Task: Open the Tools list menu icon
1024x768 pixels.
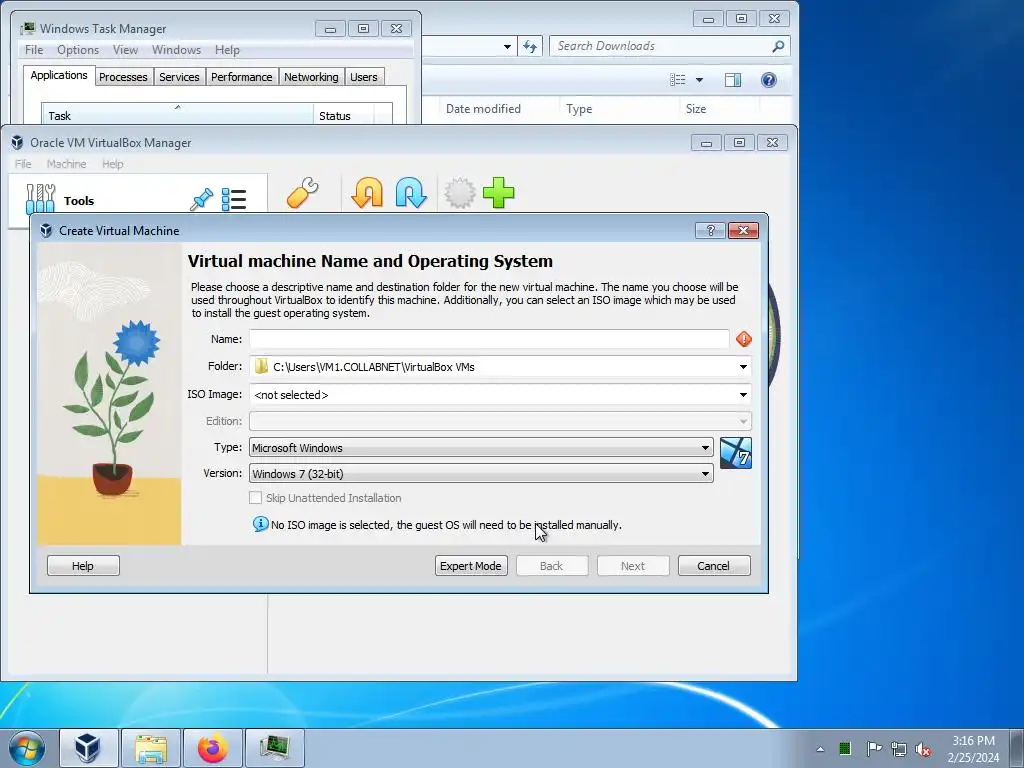Action: (x=234, y=199)
